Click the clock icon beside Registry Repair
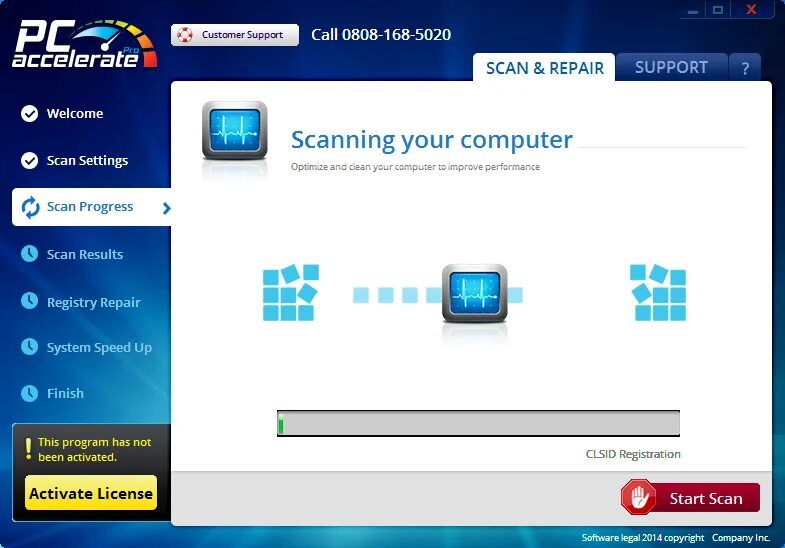Image resolution: width=785 pixels, height=548 pixels. click(30, 301)
